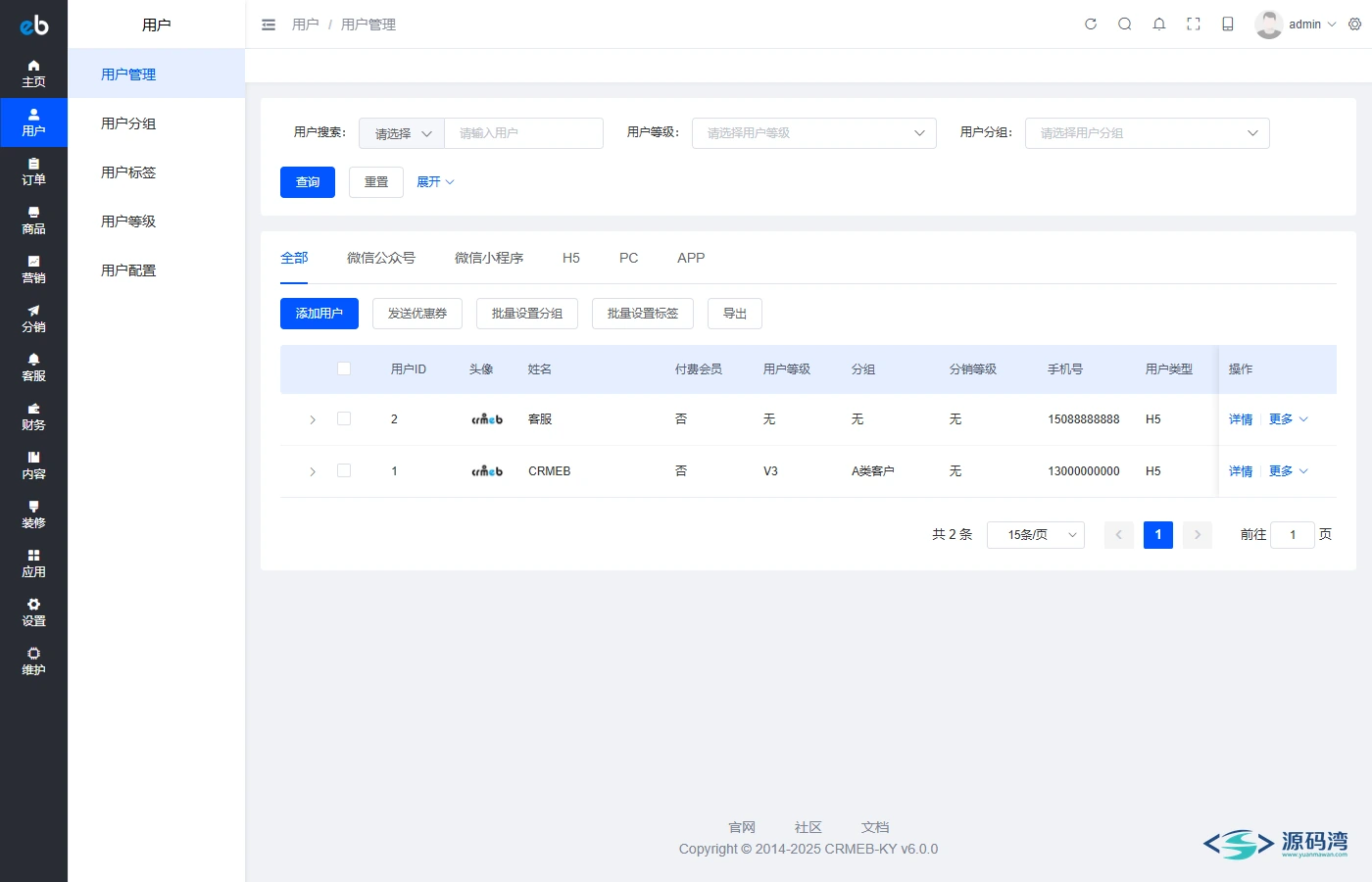Tick the select-all checkbox in table header

point(344,368)
